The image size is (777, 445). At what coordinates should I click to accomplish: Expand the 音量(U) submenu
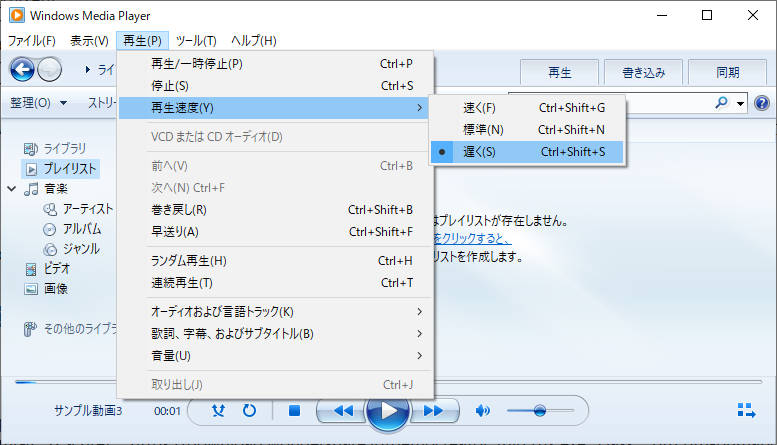276,355
